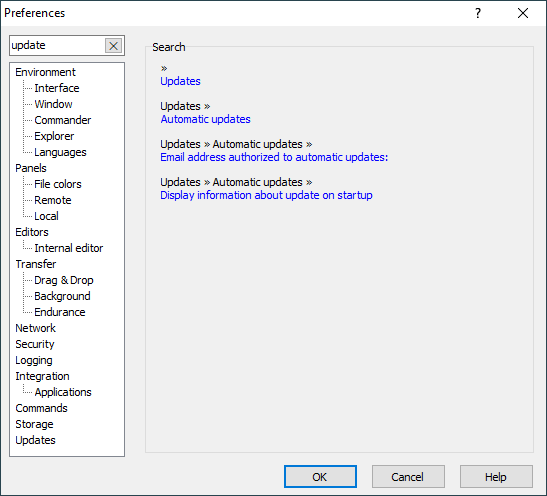Image resolution: width=547 pixels, height=496 pixels.
Task: Select the Languages tree item
Action: [60, 152]
